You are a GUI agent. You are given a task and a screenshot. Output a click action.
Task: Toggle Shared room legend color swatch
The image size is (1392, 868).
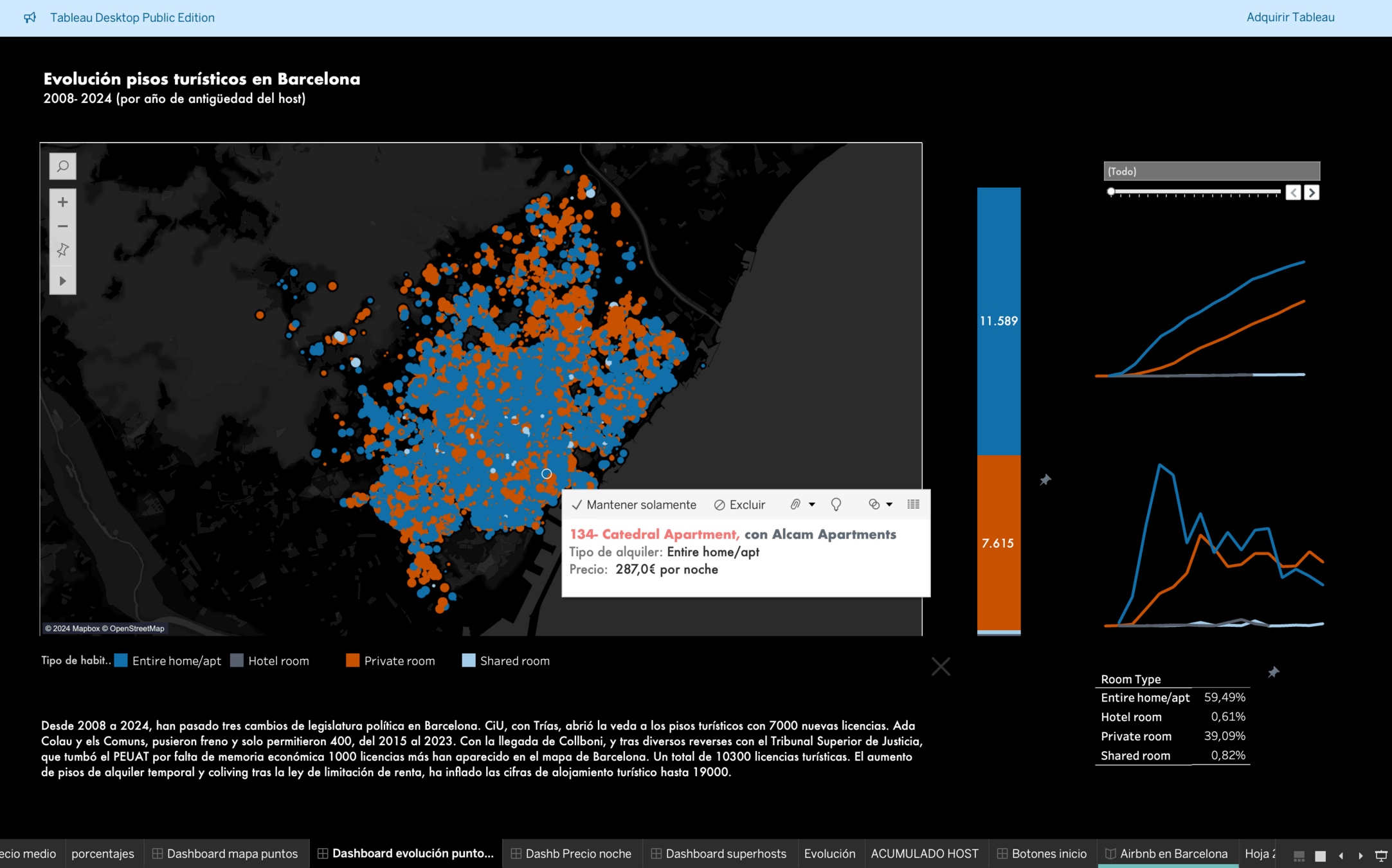coord(469,661)
